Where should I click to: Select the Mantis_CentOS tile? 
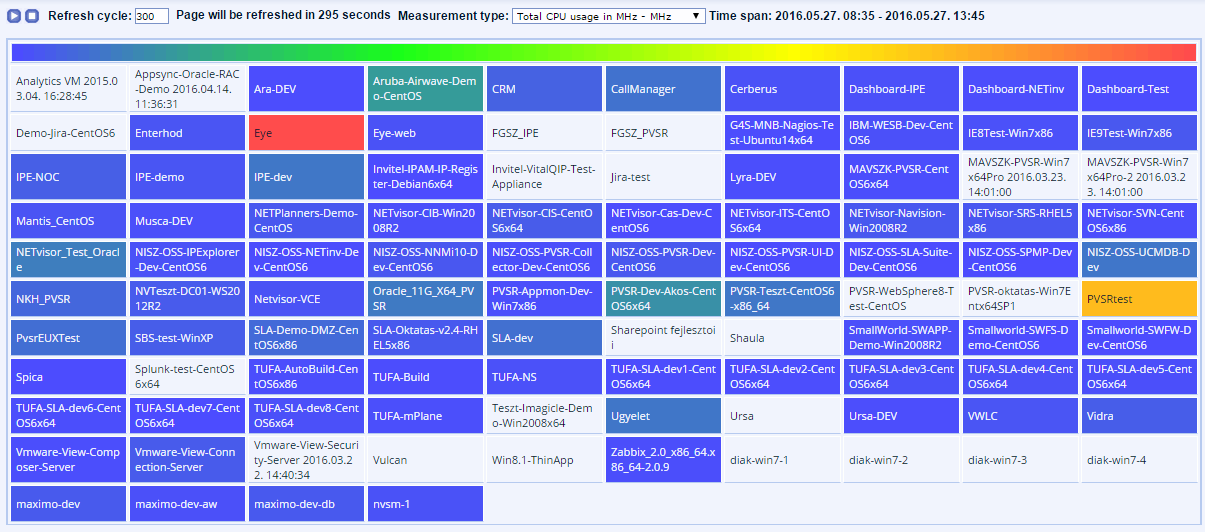(x=67, y=220)
